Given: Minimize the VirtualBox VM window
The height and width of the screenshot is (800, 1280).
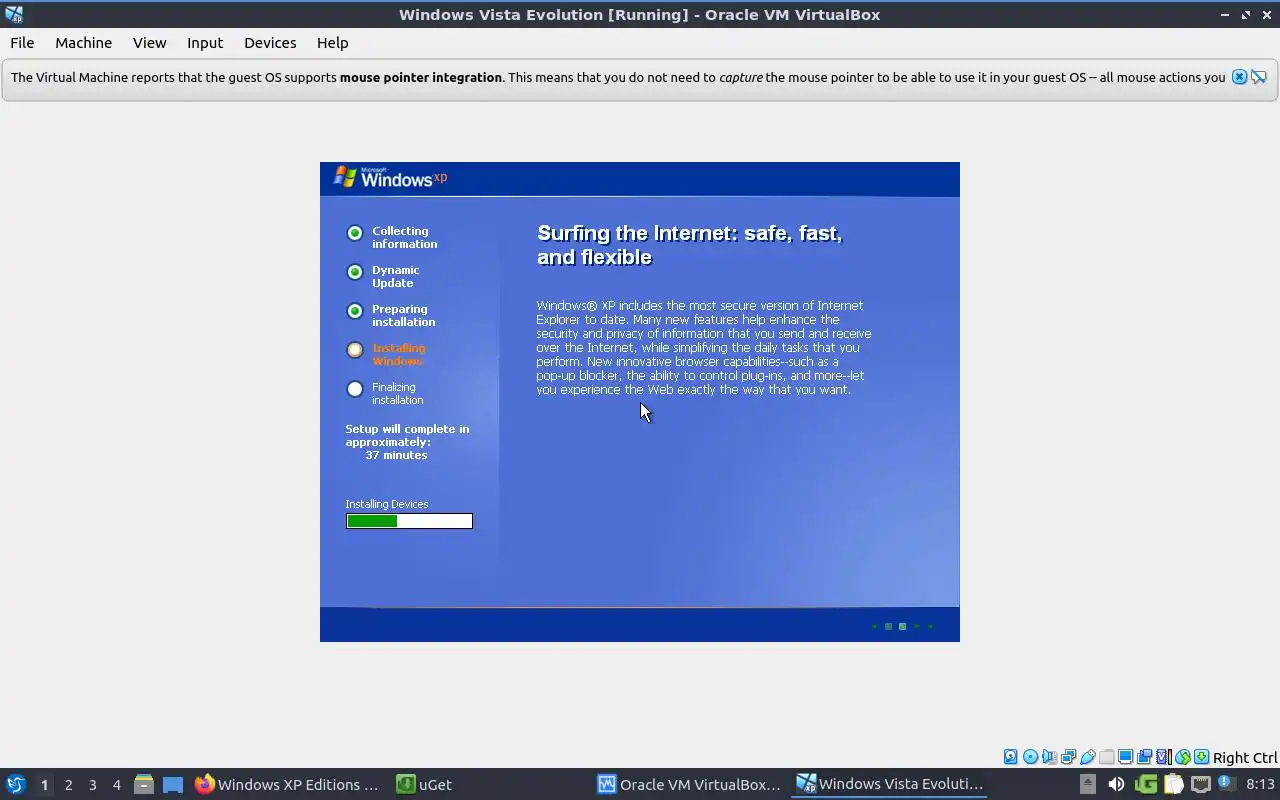Looking at the screenshot, I should 1225,14.
